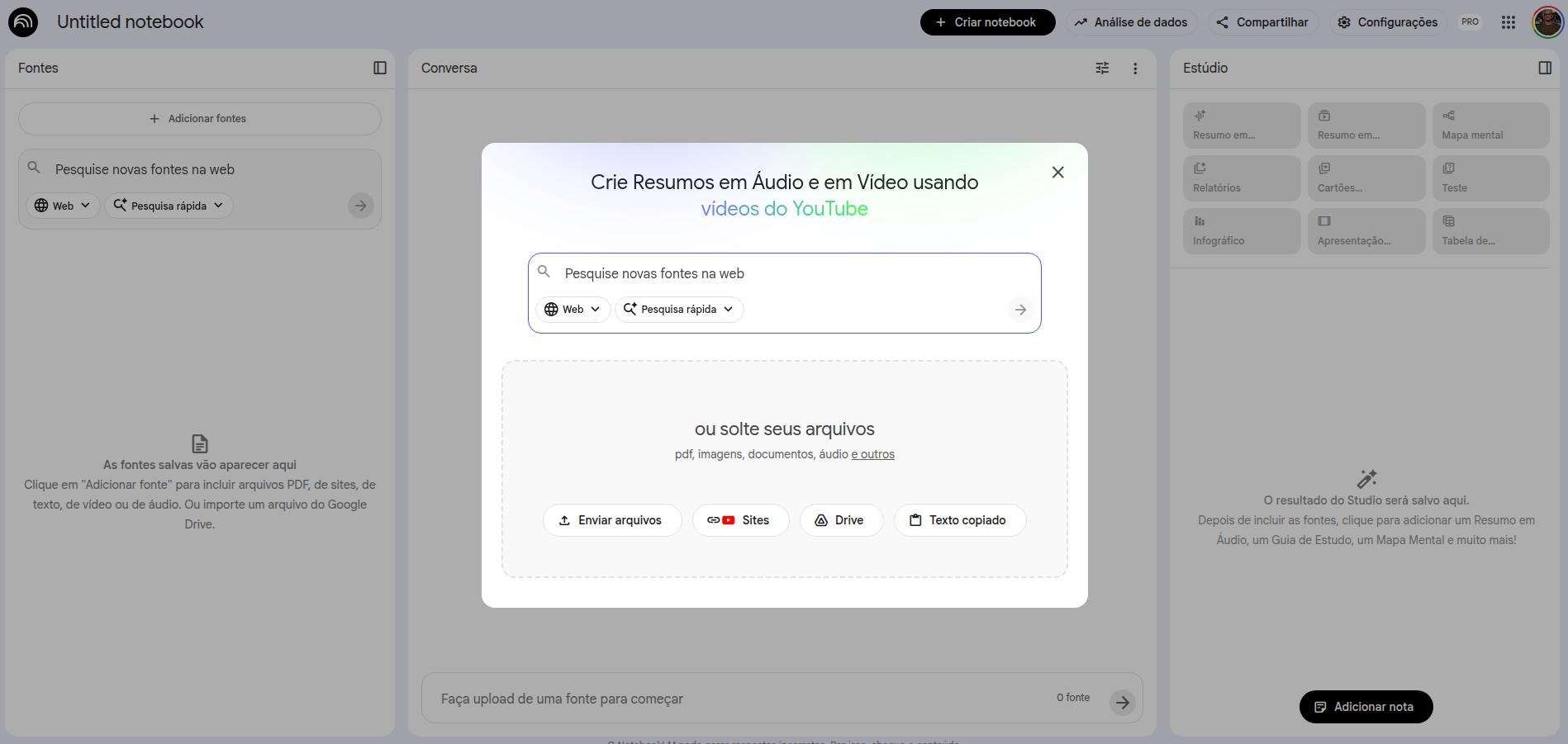Open the Pesquisa rápida dropdown
The height and width of the screenshot is (744, 1568).
point(678,309)
